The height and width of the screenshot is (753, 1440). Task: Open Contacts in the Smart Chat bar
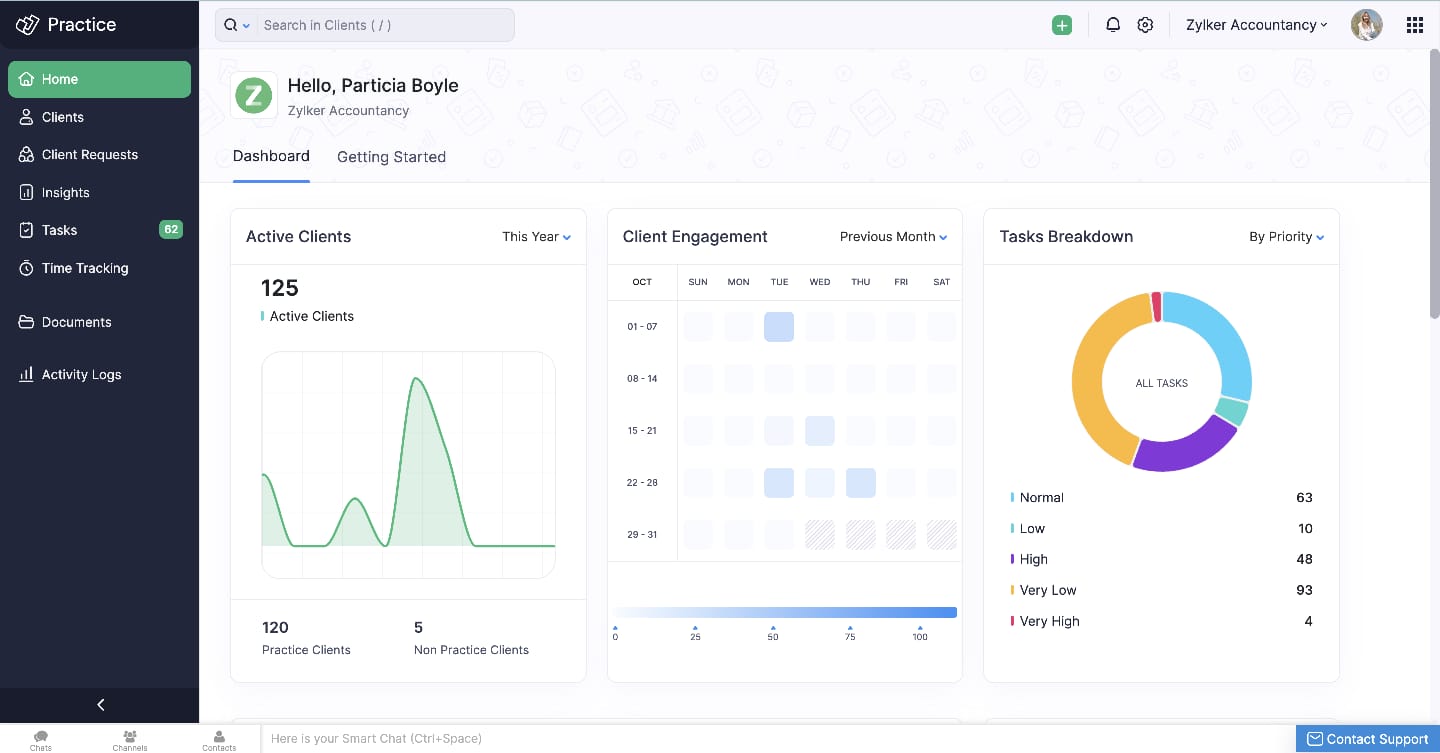218,738
